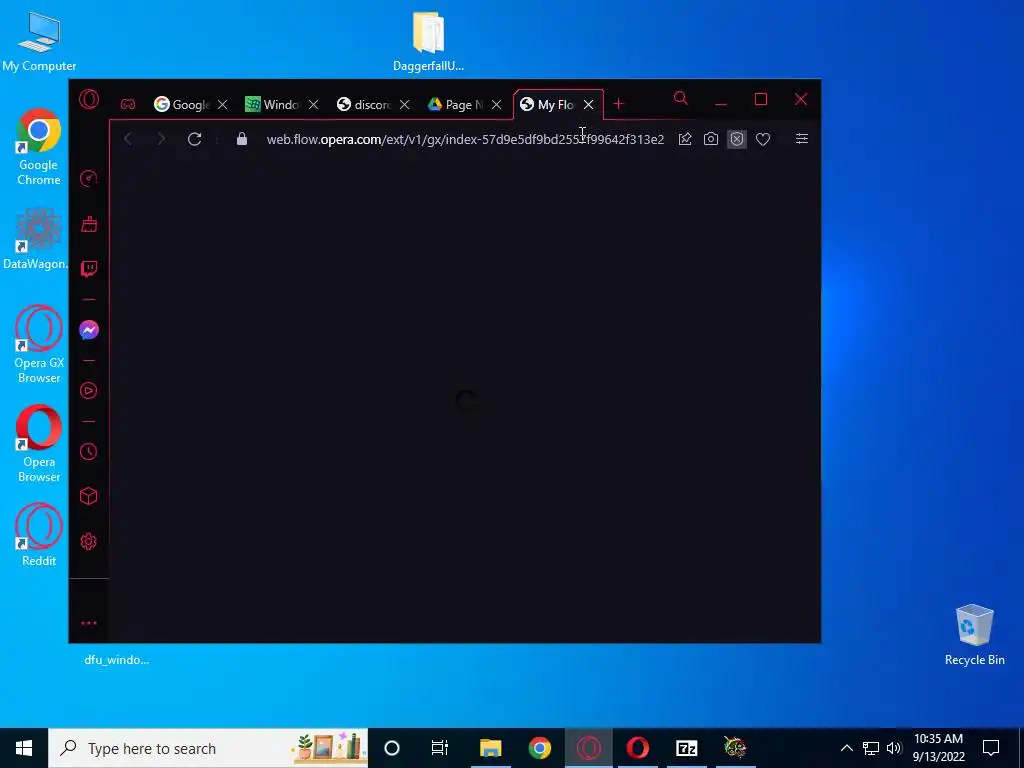Close the Page N Drive tab

point(496,104)
